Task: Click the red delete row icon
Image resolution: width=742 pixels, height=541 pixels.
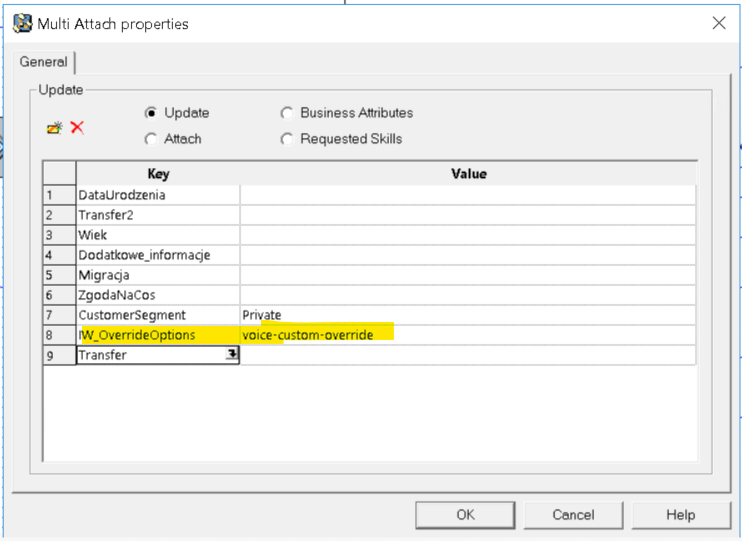Action: coord(77,128)
